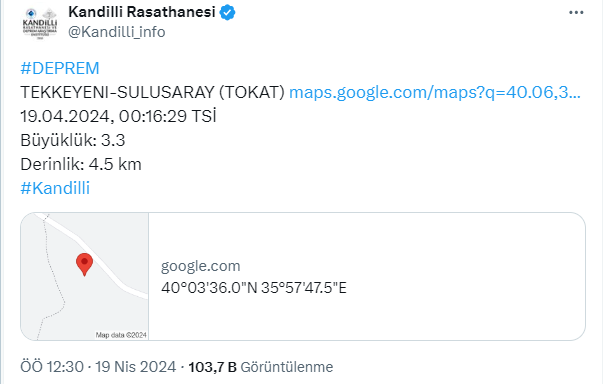
Task: Open the Kandilli Rasathanesi profile avatar
Action: pos(40,23)
